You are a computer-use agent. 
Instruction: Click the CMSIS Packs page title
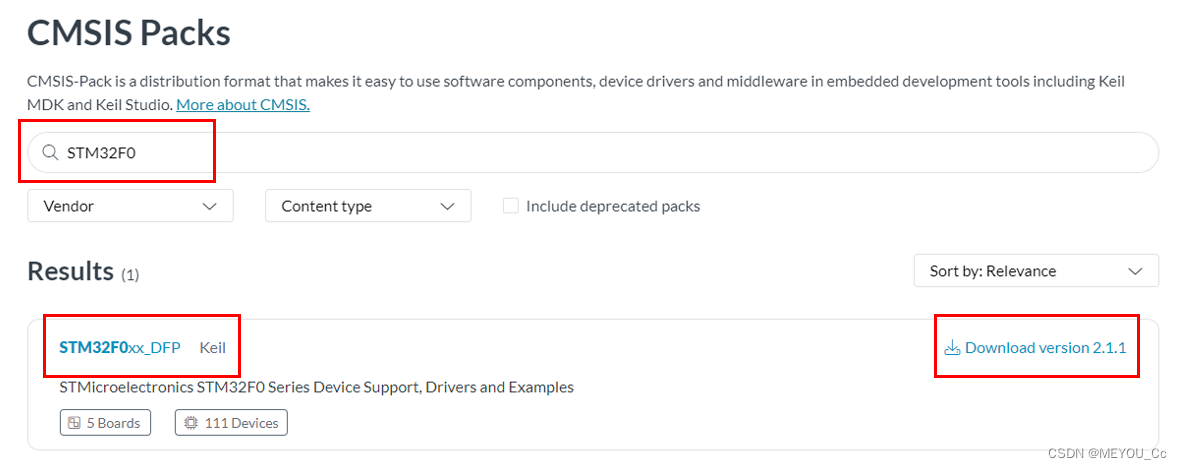point(129,34)
